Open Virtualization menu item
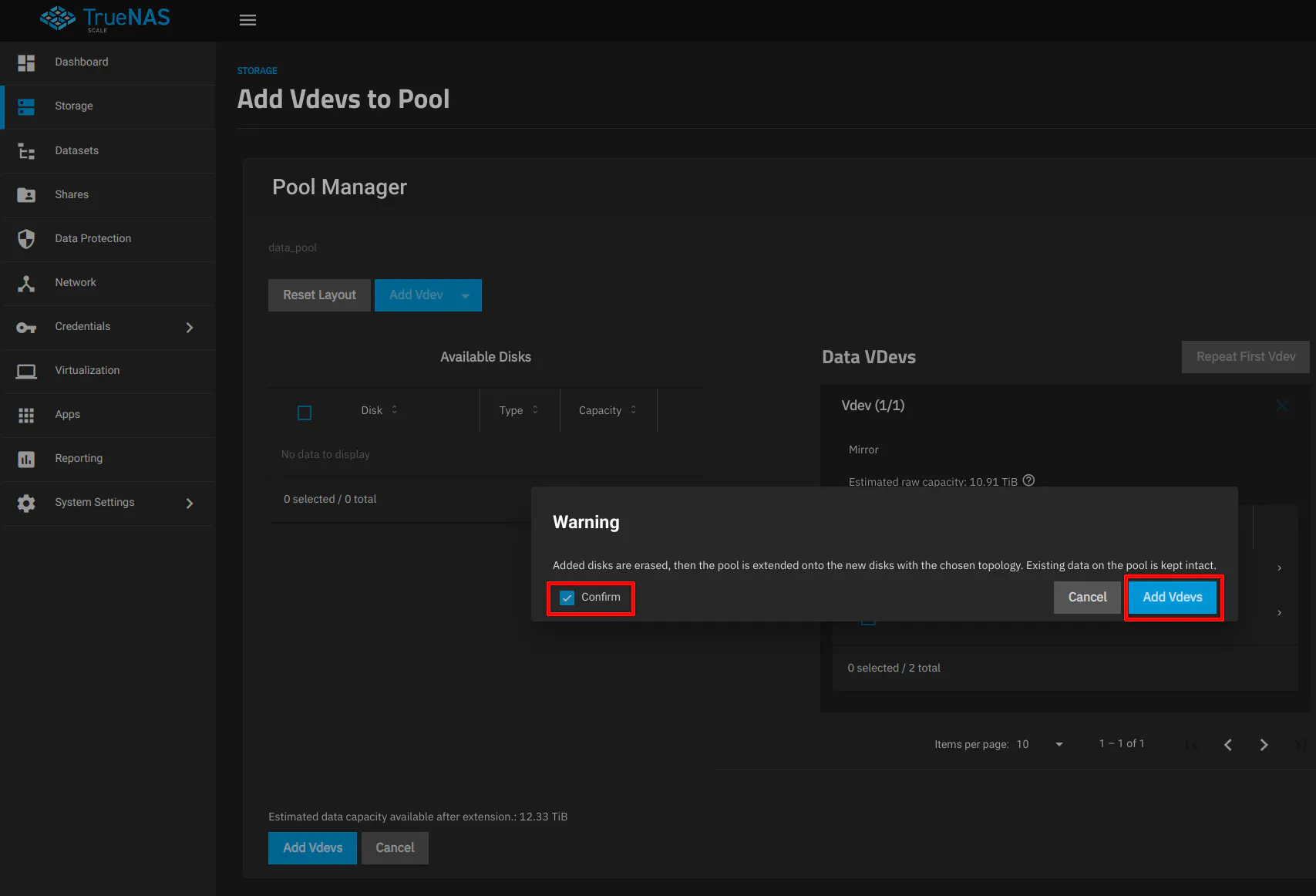This screenshot has height=896, width=1316. coord(109,371)
